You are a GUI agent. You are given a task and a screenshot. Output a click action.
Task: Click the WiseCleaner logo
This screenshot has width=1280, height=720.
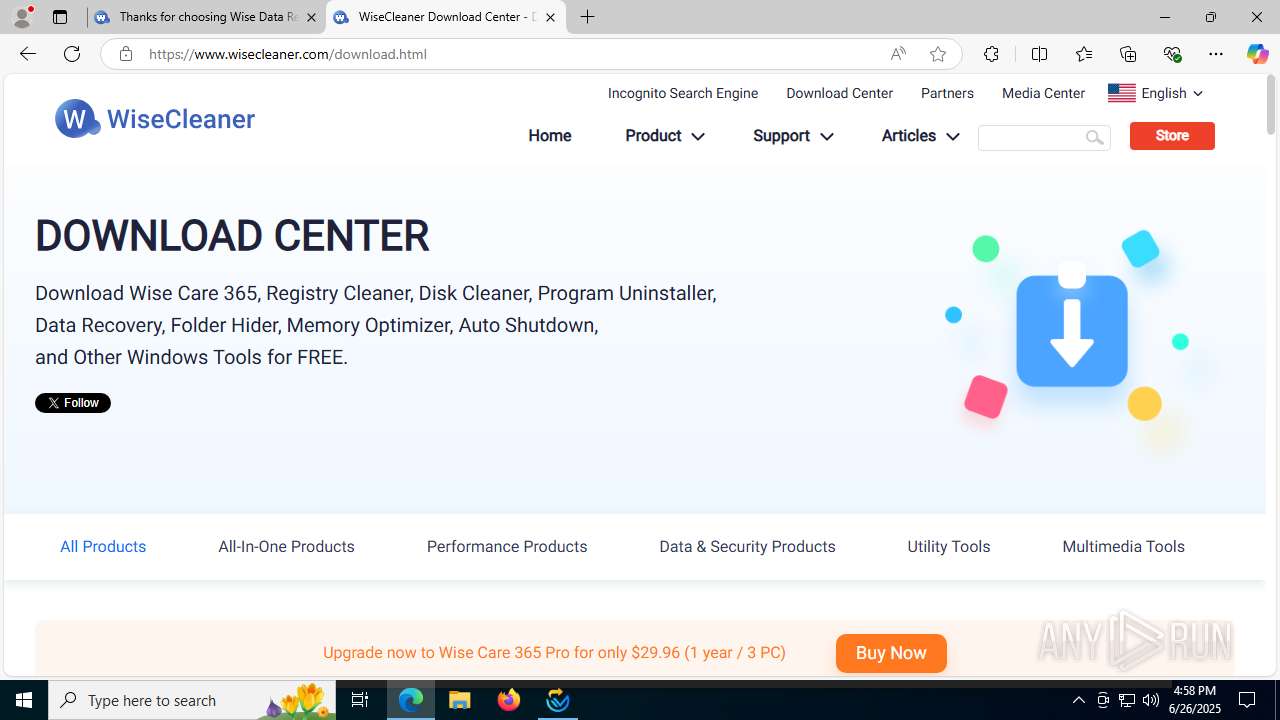point(155,119)
